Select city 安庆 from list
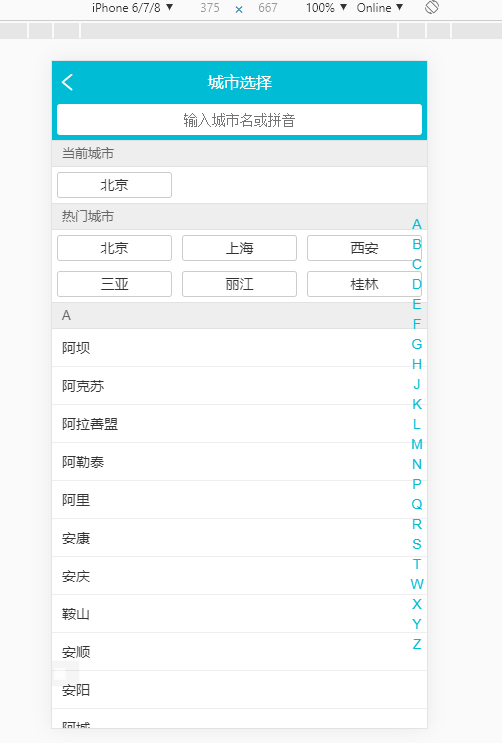The image size is (502, 743). pos(239,576)
